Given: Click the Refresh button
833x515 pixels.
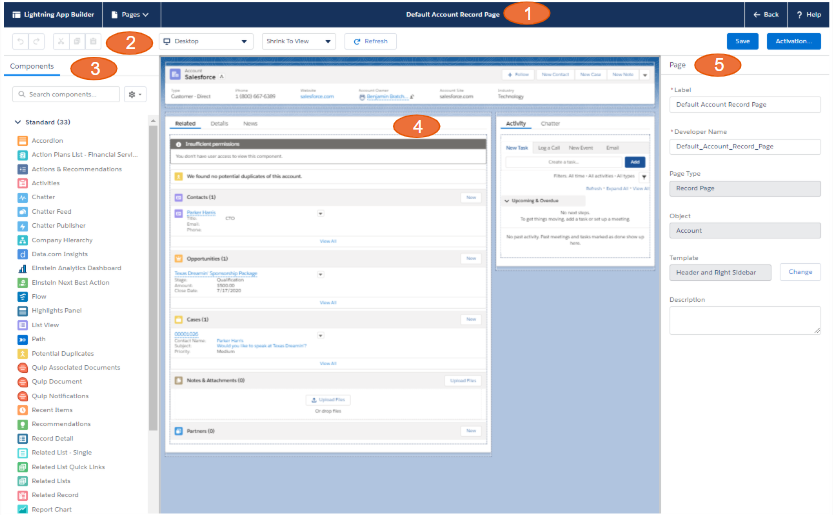Looking at the screenshot, I should [370, 41].
